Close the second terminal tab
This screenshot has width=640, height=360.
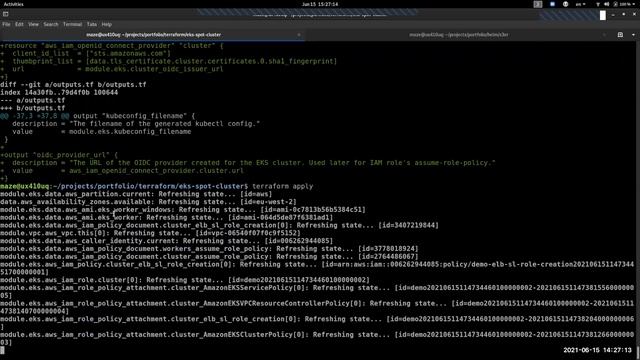click(604, 35)
